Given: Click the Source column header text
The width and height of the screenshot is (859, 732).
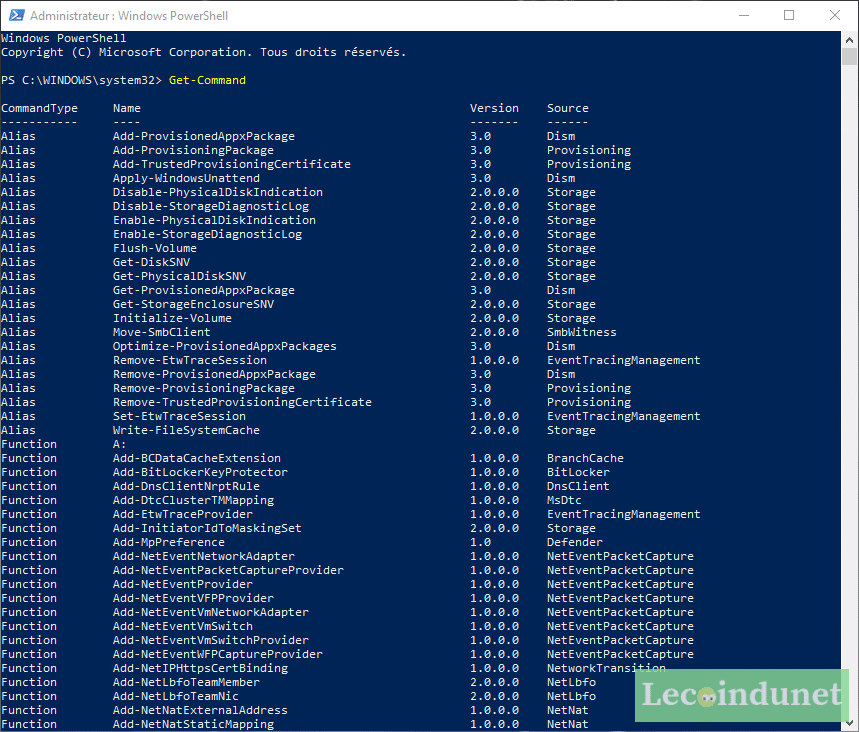Looking at the screenshot, I should coord(568,107).
